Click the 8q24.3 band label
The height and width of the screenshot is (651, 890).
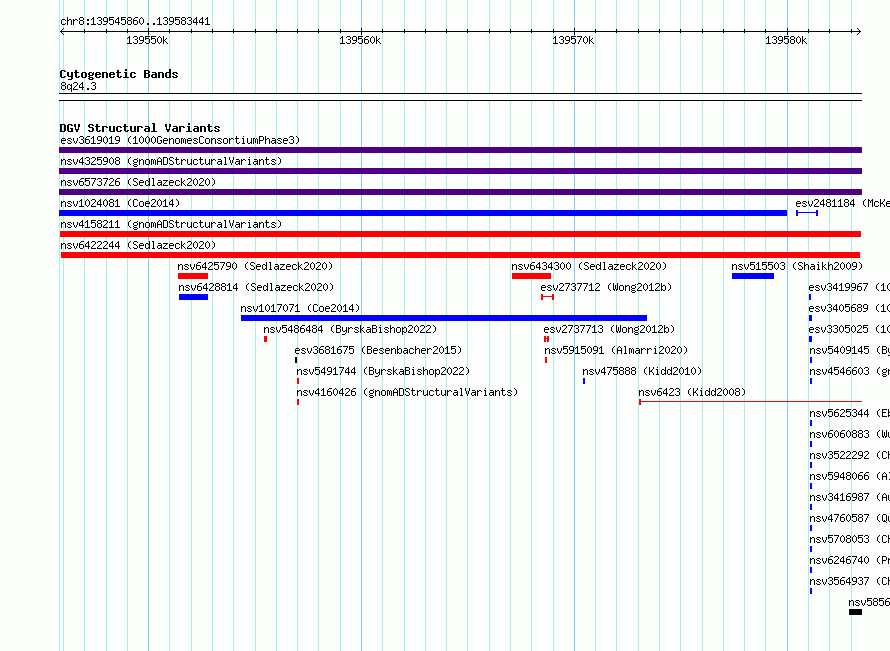[78, 86]
